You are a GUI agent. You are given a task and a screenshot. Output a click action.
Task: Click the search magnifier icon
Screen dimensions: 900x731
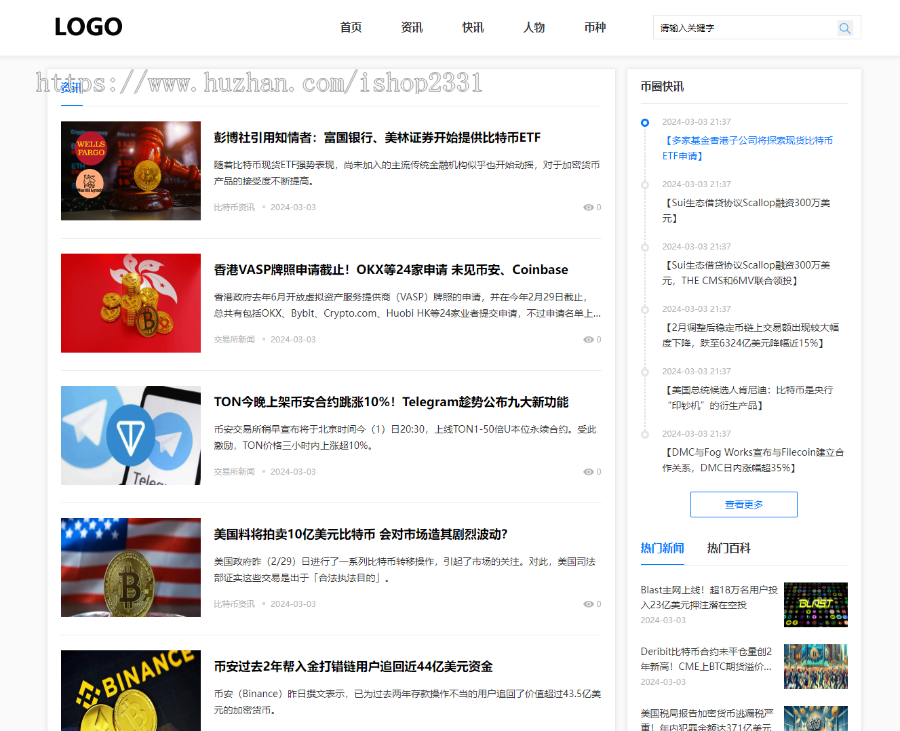click(x=844, y=28)
